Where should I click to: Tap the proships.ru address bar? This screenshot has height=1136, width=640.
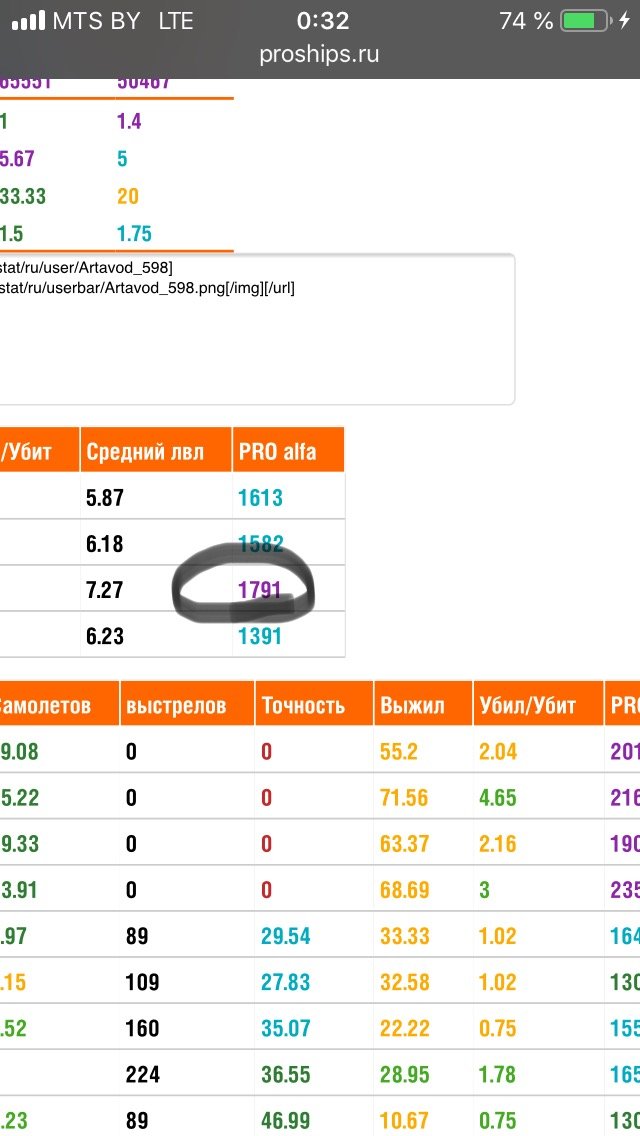click(320, 54)
